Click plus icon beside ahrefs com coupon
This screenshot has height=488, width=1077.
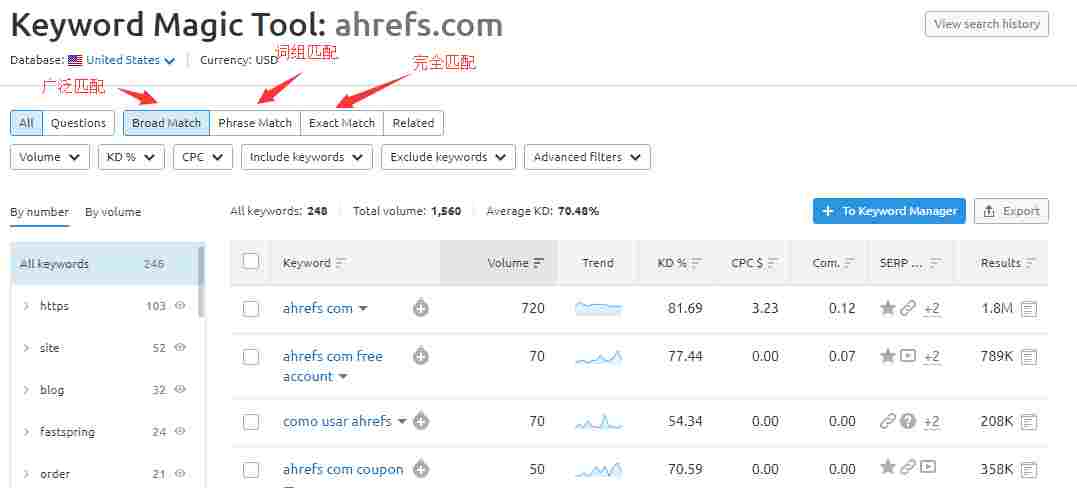tap(421, 469)
